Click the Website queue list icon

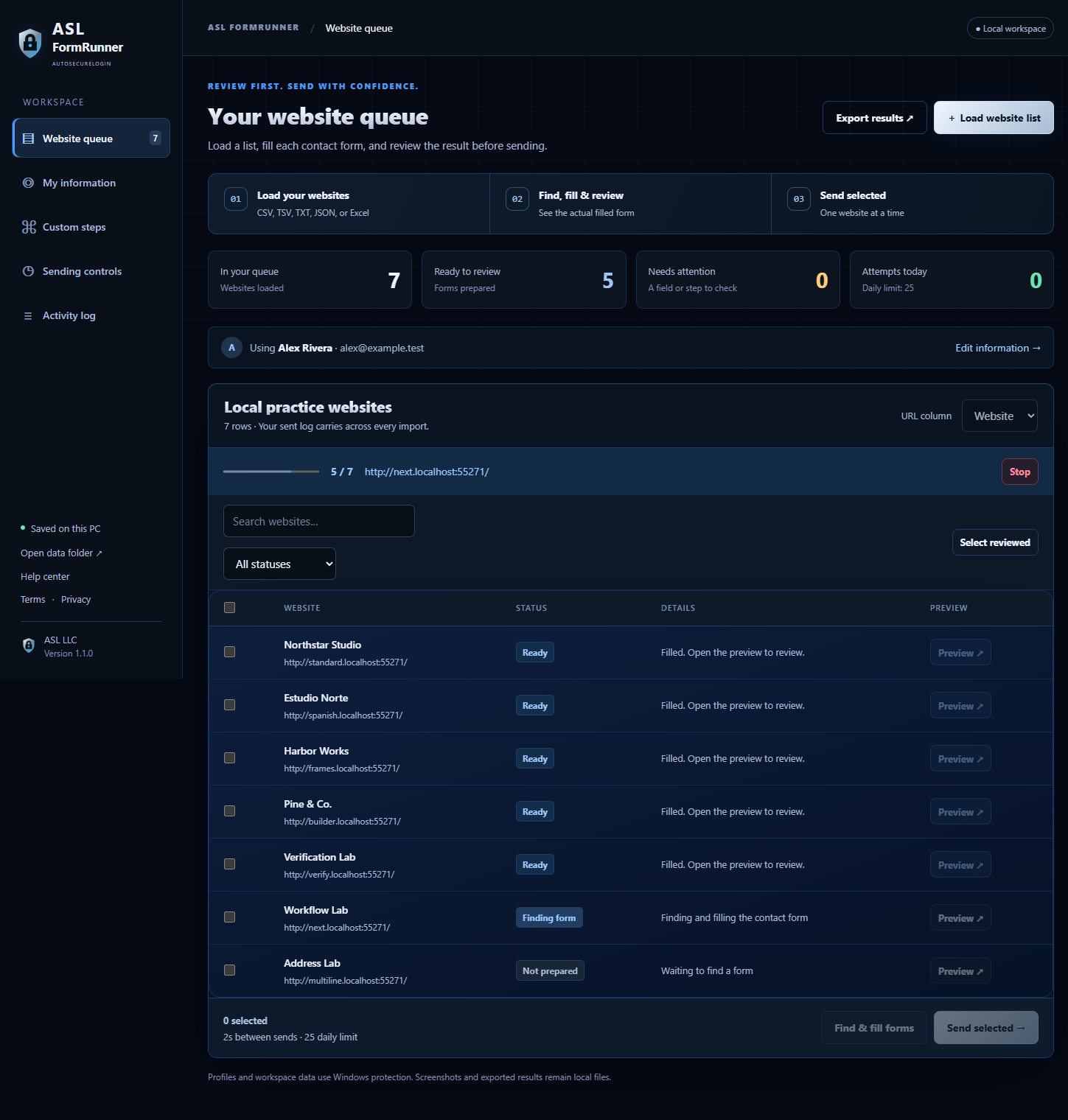(28, 139)
